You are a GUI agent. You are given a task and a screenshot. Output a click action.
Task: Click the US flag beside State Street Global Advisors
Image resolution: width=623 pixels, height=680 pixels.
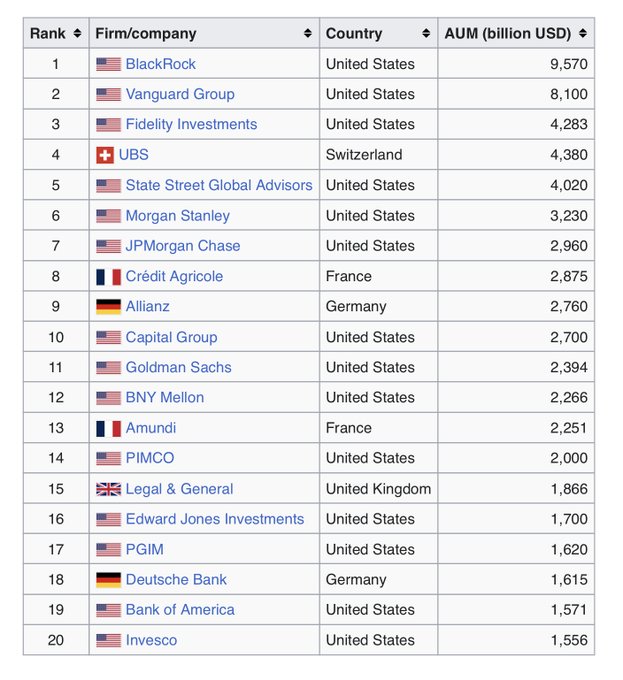(x=108, y=185)
